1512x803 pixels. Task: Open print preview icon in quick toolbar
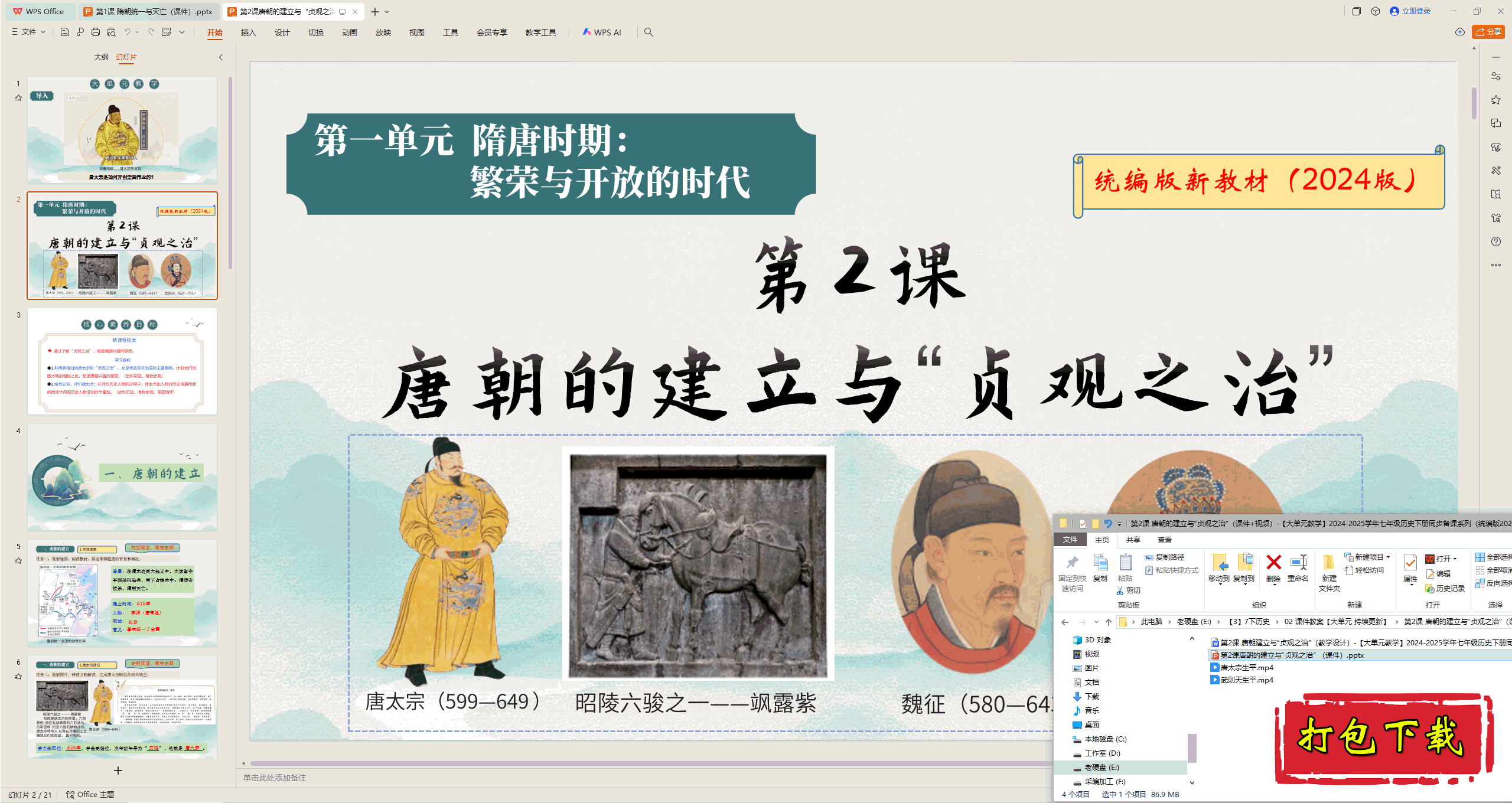111,32
